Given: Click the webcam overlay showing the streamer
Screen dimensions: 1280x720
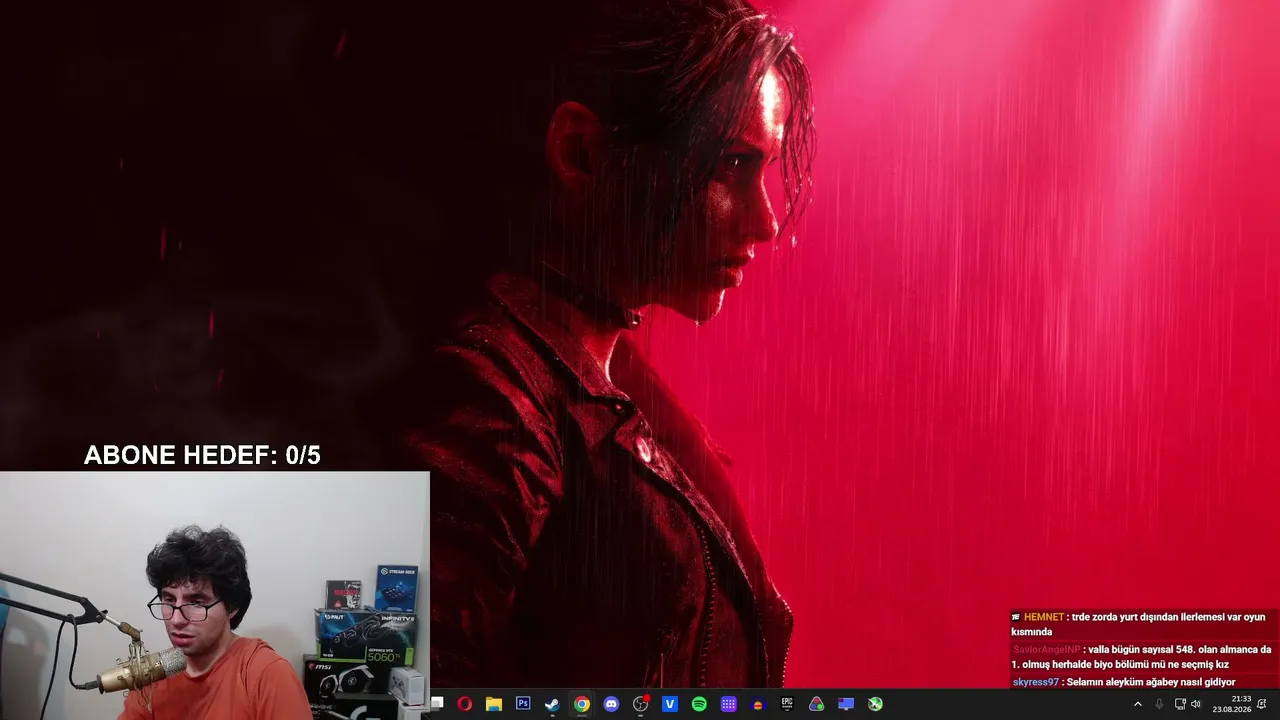Looking at the screenshot, I should point(215,596).
